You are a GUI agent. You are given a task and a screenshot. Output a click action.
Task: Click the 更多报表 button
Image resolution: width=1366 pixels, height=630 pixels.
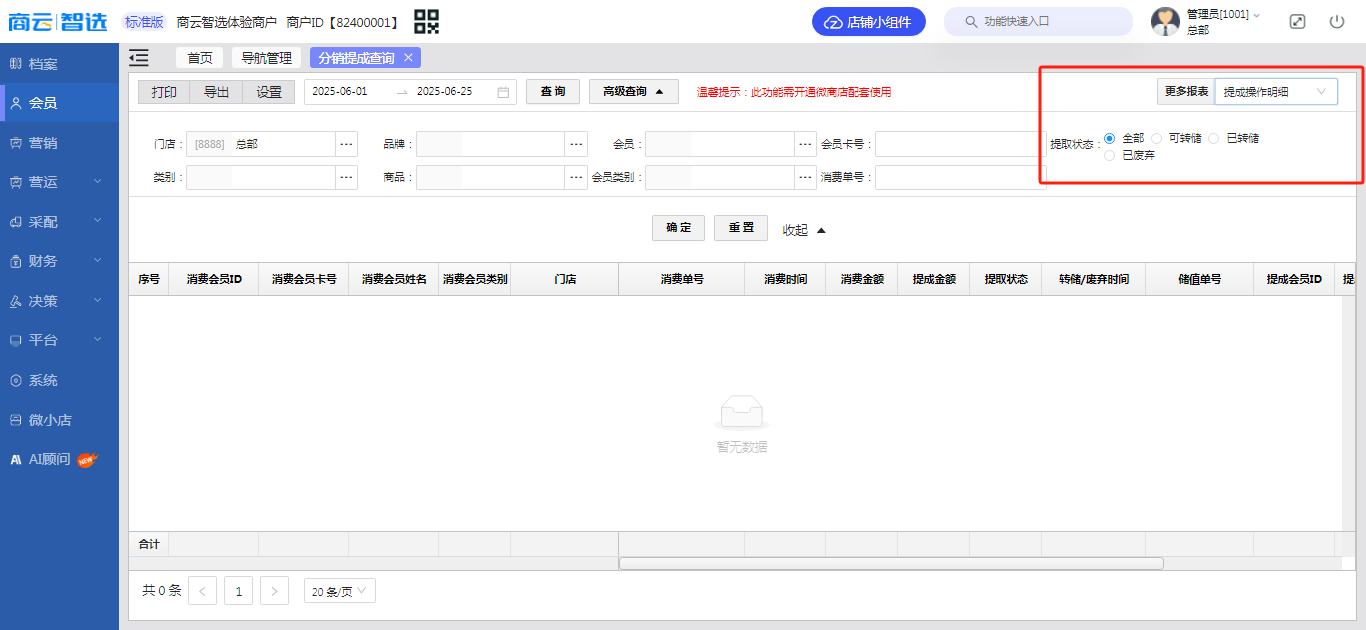pos(1186,92)
